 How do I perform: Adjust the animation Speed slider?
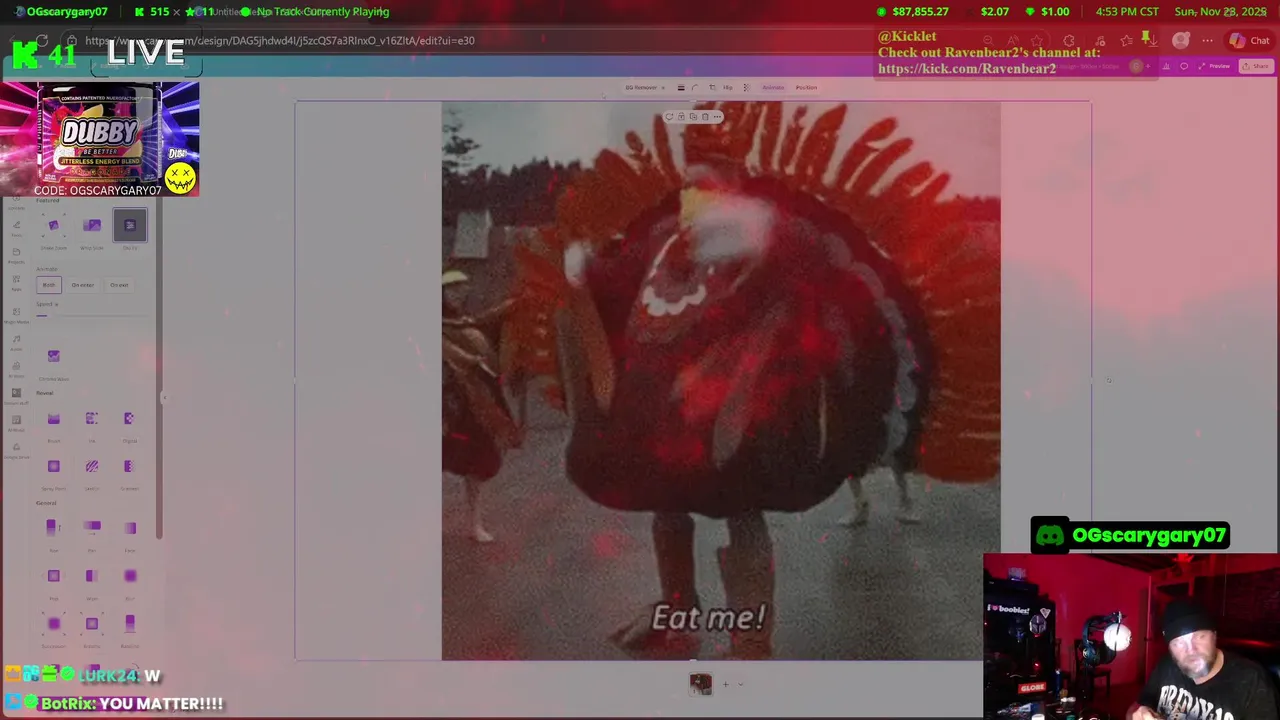pyautogui.click(x=90, y=315)
